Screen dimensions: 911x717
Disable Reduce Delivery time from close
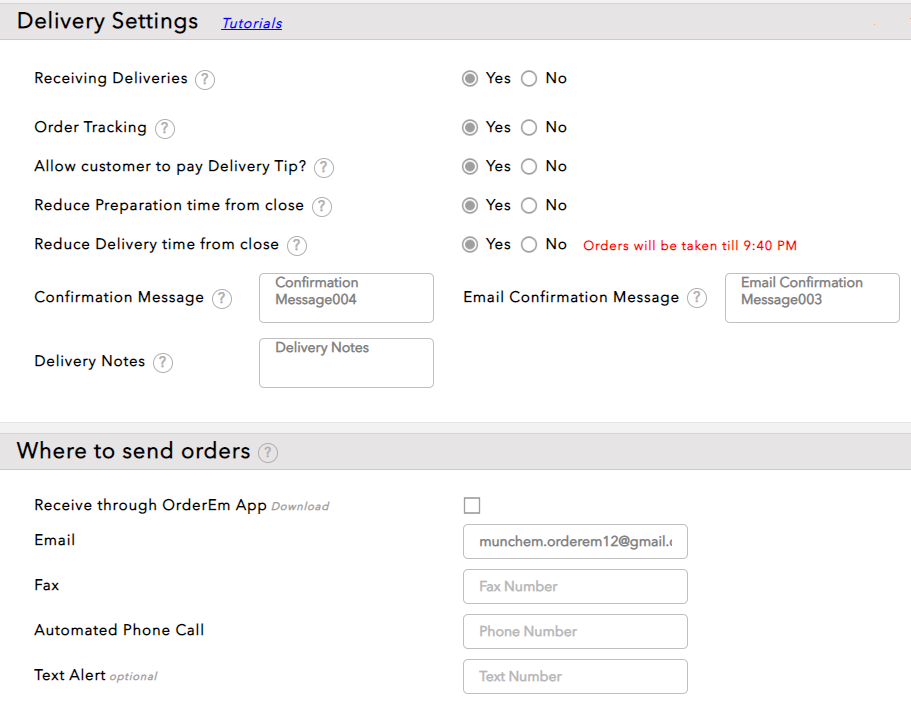[x=529, y=244]
